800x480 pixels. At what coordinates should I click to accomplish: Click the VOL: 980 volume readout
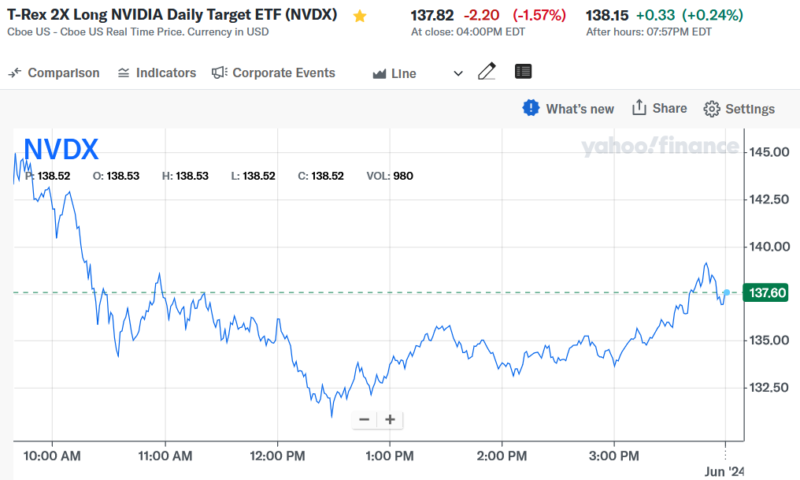tap(389, 176)
